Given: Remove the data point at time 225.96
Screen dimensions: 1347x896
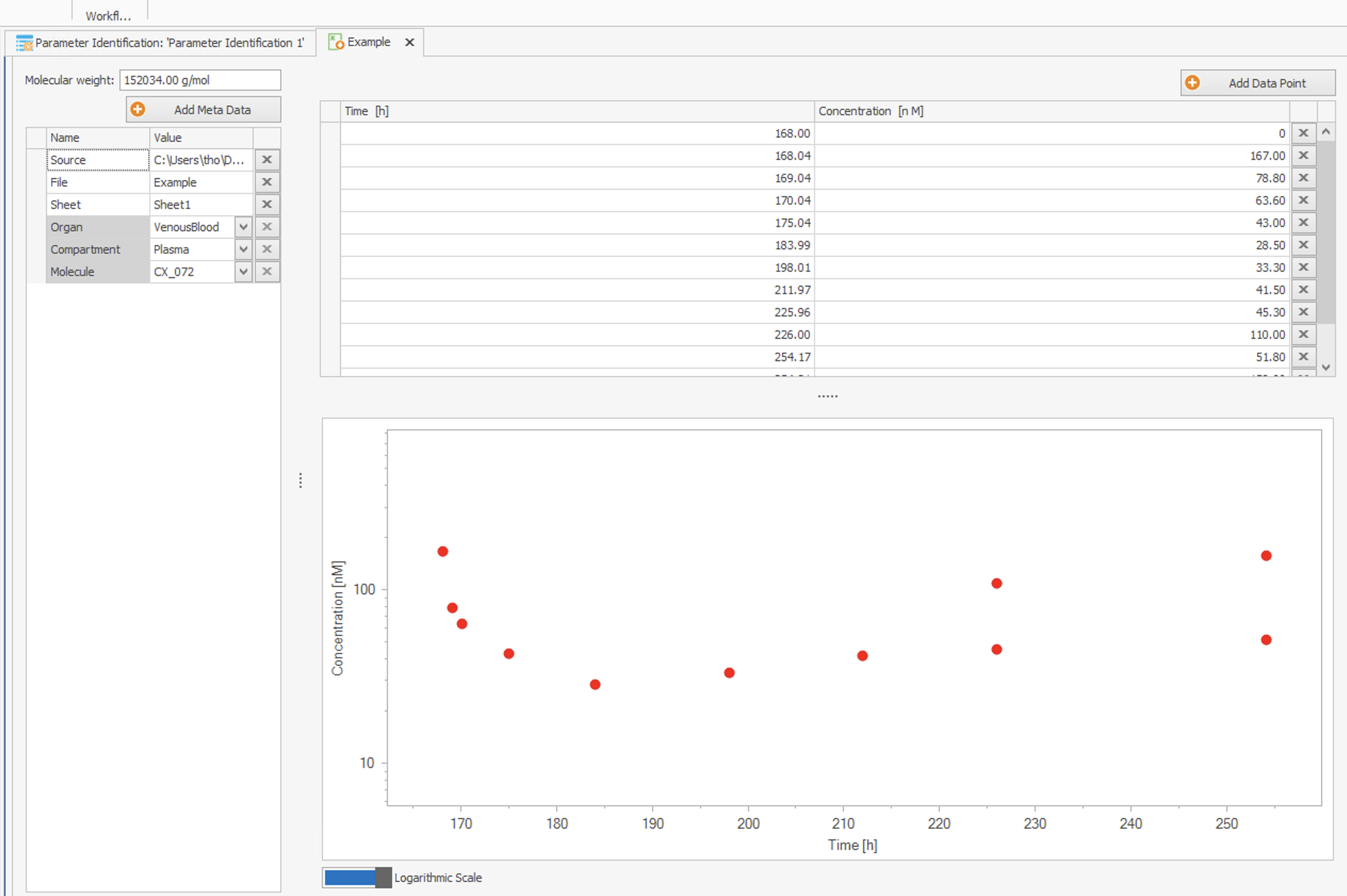Looking at the screenshot, I should (1303, 312).
